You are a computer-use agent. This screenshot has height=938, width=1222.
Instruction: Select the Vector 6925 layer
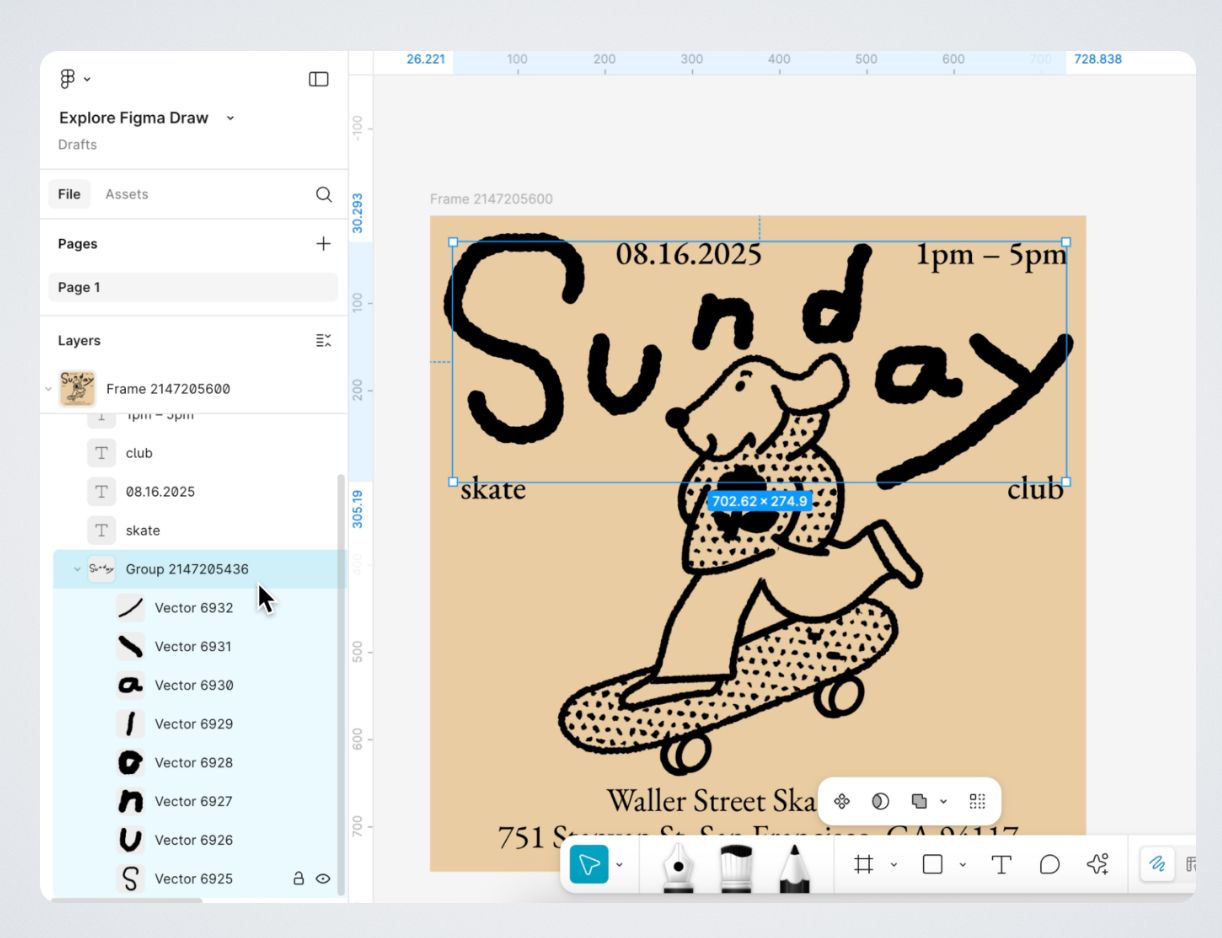click(196, 878)
